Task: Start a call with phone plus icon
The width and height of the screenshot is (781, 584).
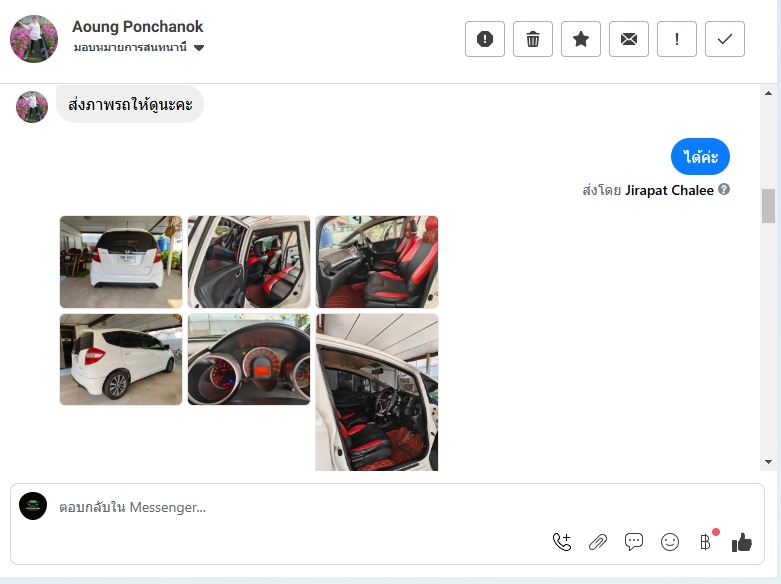Action: point(562,542)
